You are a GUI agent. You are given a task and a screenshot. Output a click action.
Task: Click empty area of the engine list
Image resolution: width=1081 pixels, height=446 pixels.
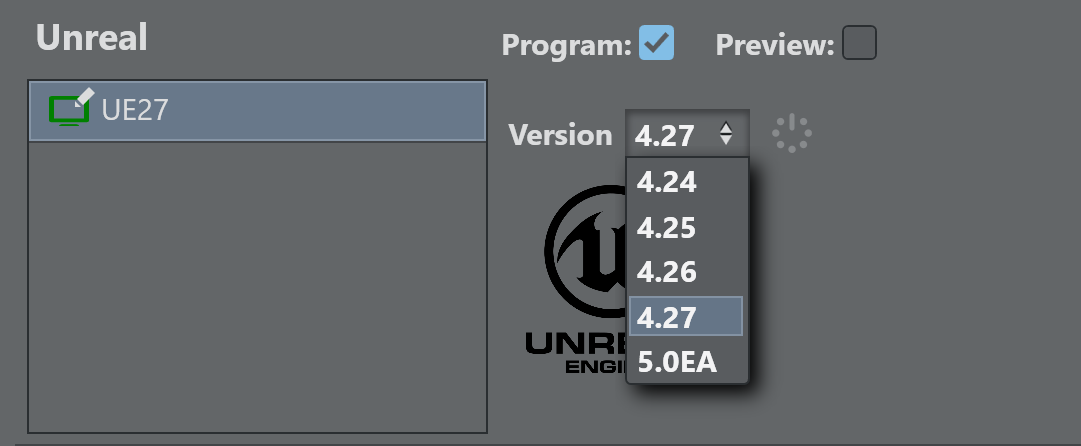click(x=258, y=290)
